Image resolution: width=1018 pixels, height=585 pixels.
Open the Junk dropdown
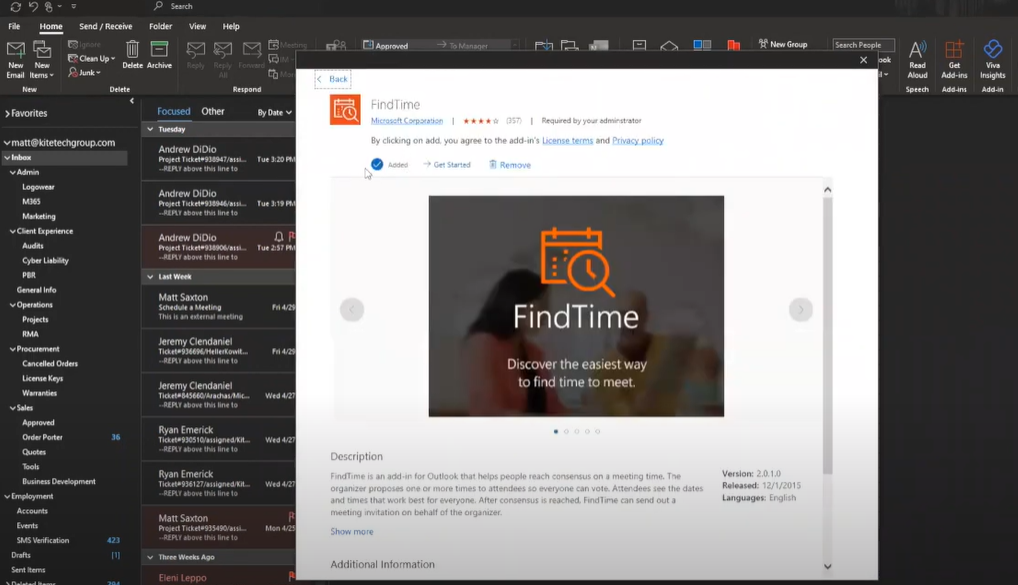[x=85, y=73]
